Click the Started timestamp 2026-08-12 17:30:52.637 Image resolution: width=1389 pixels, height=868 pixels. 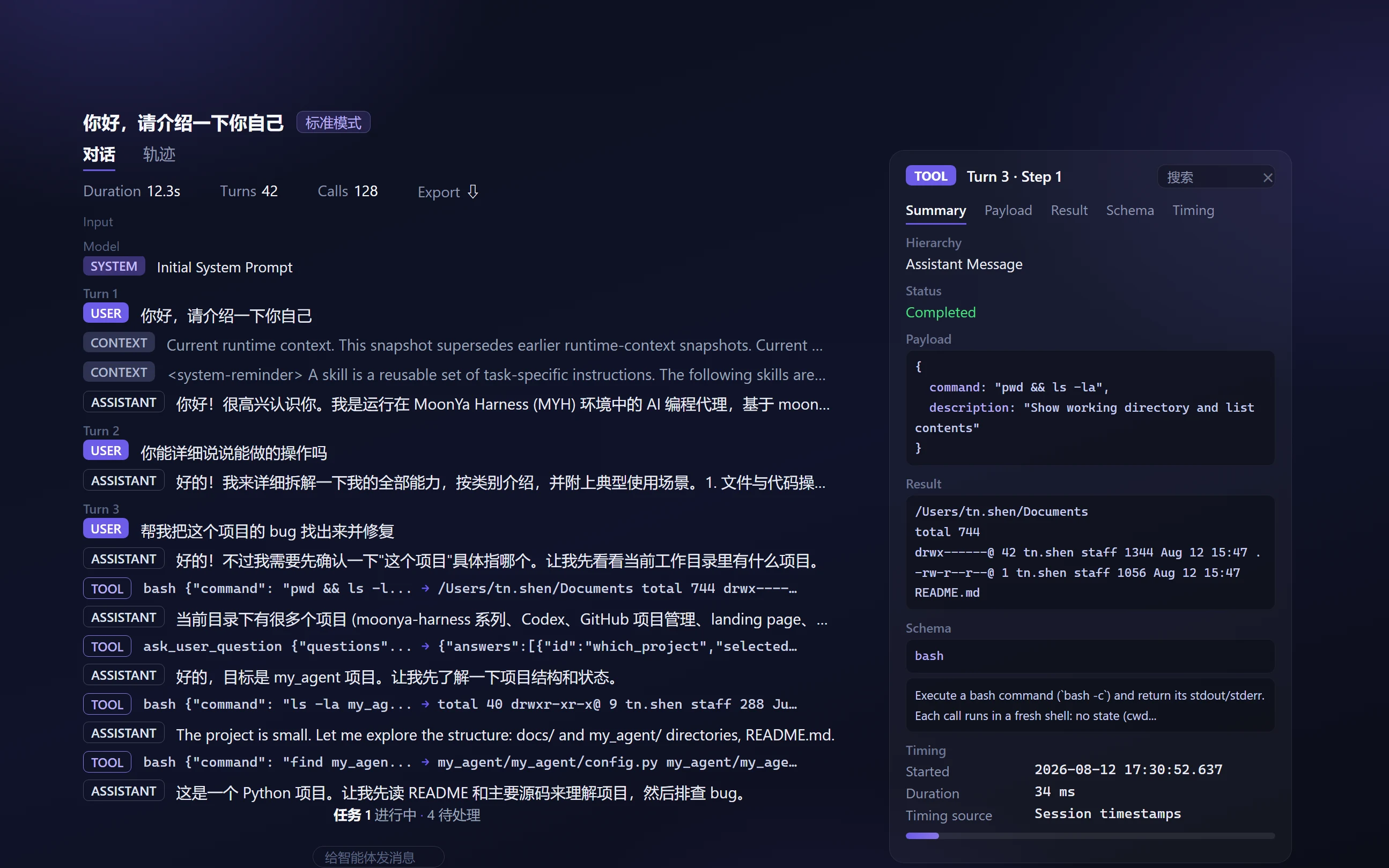[x=1128, y=769]
